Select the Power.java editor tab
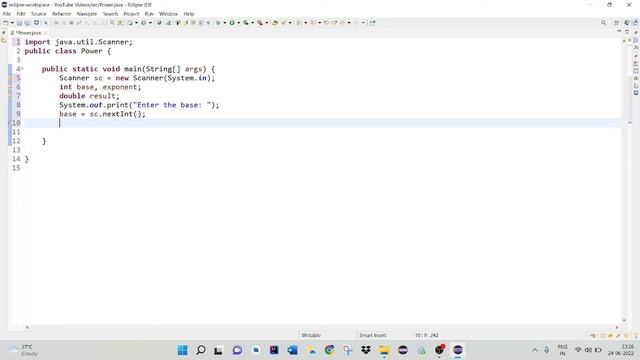This screenshot has width=640, height=360. click(28, 33)
